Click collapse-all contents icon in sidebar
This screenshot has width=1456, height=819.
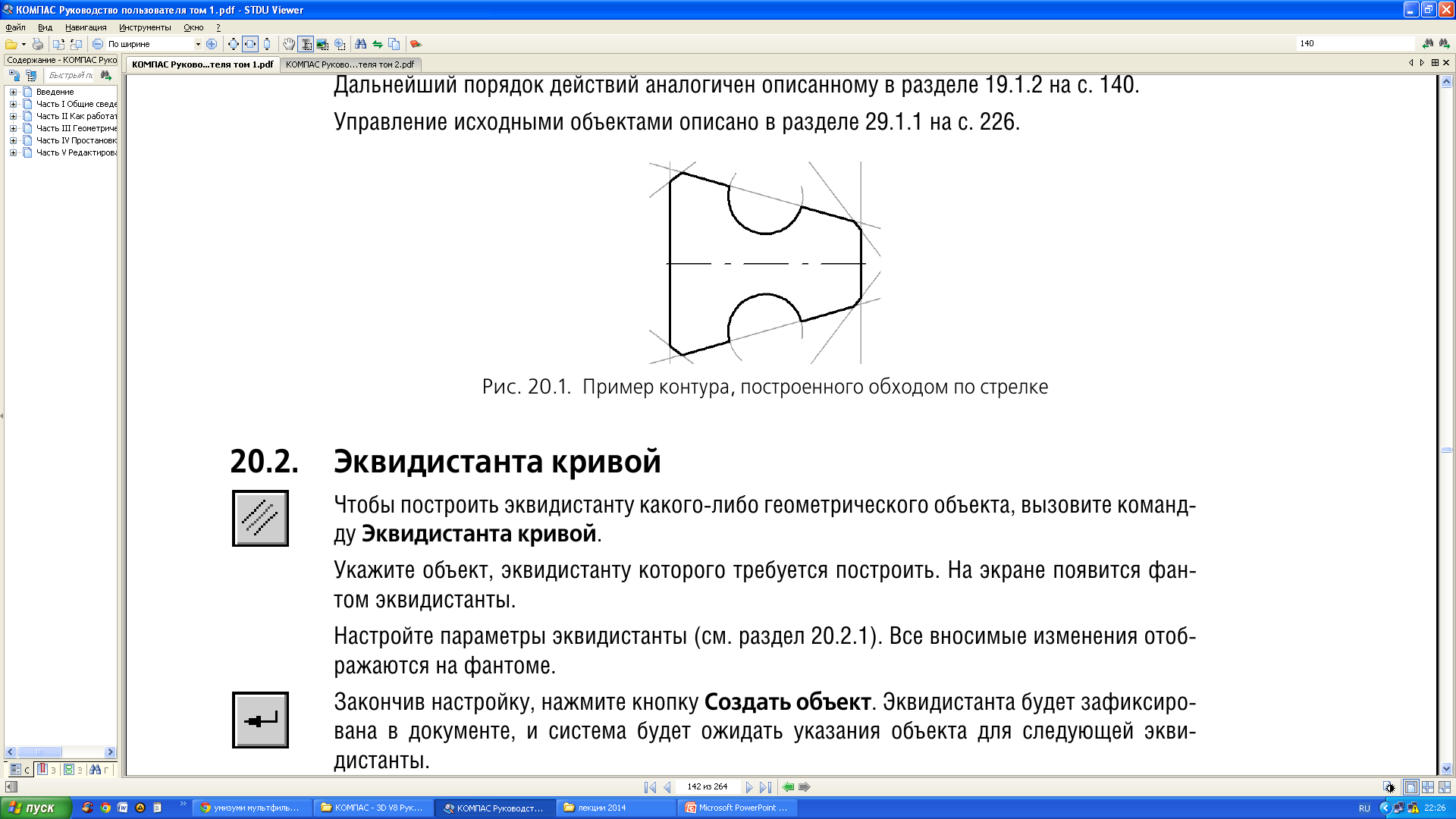(31, 75)
